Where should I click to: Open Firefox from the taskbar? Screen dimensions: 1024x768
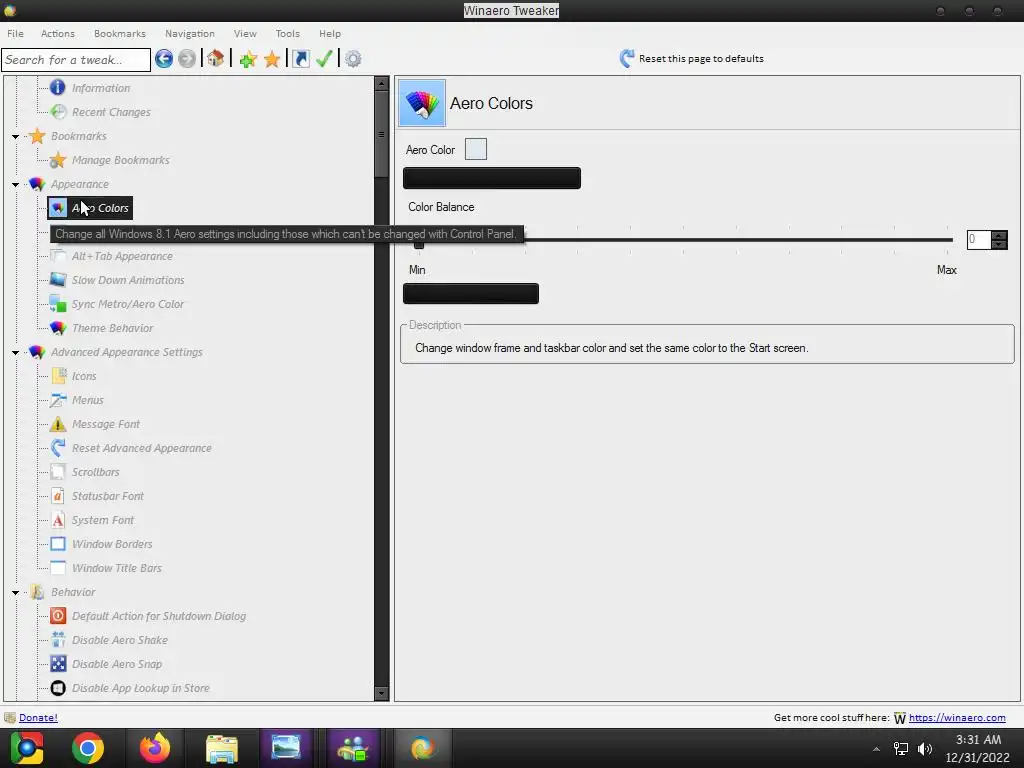click(x=155, y=748)
